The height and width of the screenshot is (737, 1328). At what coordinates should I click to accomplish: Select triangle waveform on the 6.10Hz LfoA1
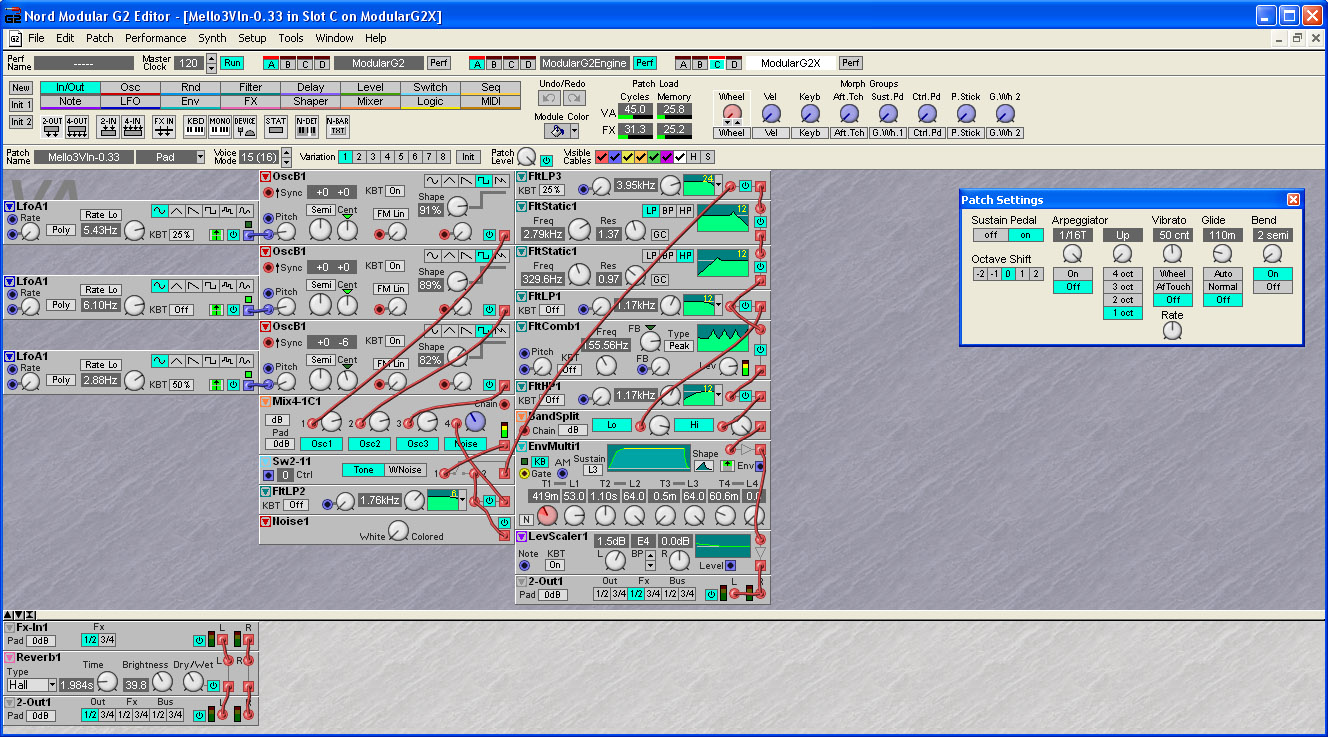click(x=176, y=285)
